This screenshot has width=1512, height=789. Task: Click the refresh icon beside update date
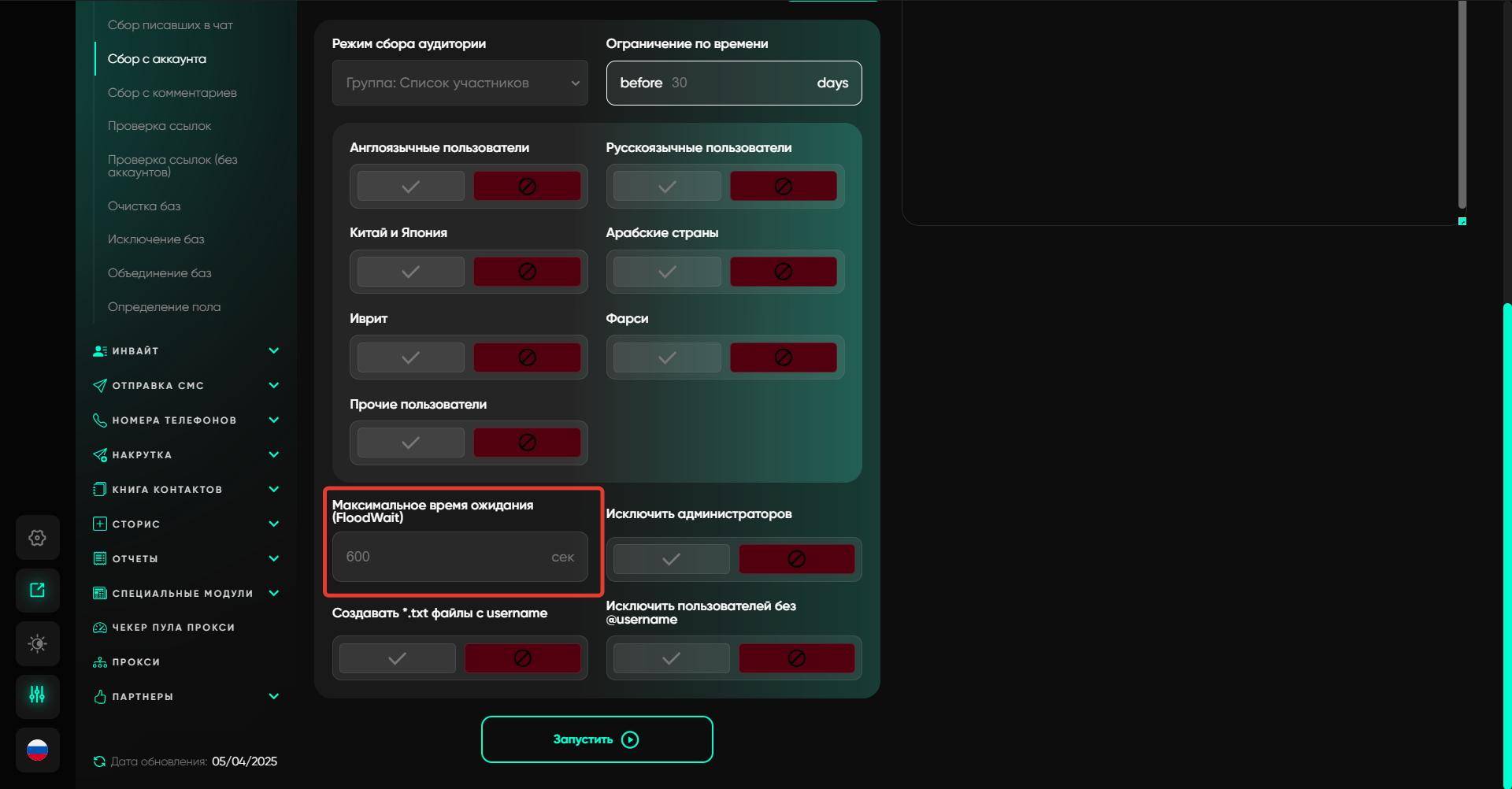[99, 761]
